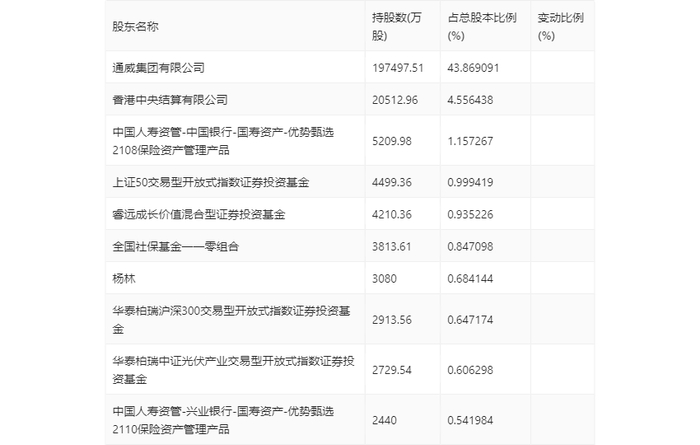Click percentage value 1.157267
Image resolution: width=700 pixels, height=445 pixels.
point(471,141)
